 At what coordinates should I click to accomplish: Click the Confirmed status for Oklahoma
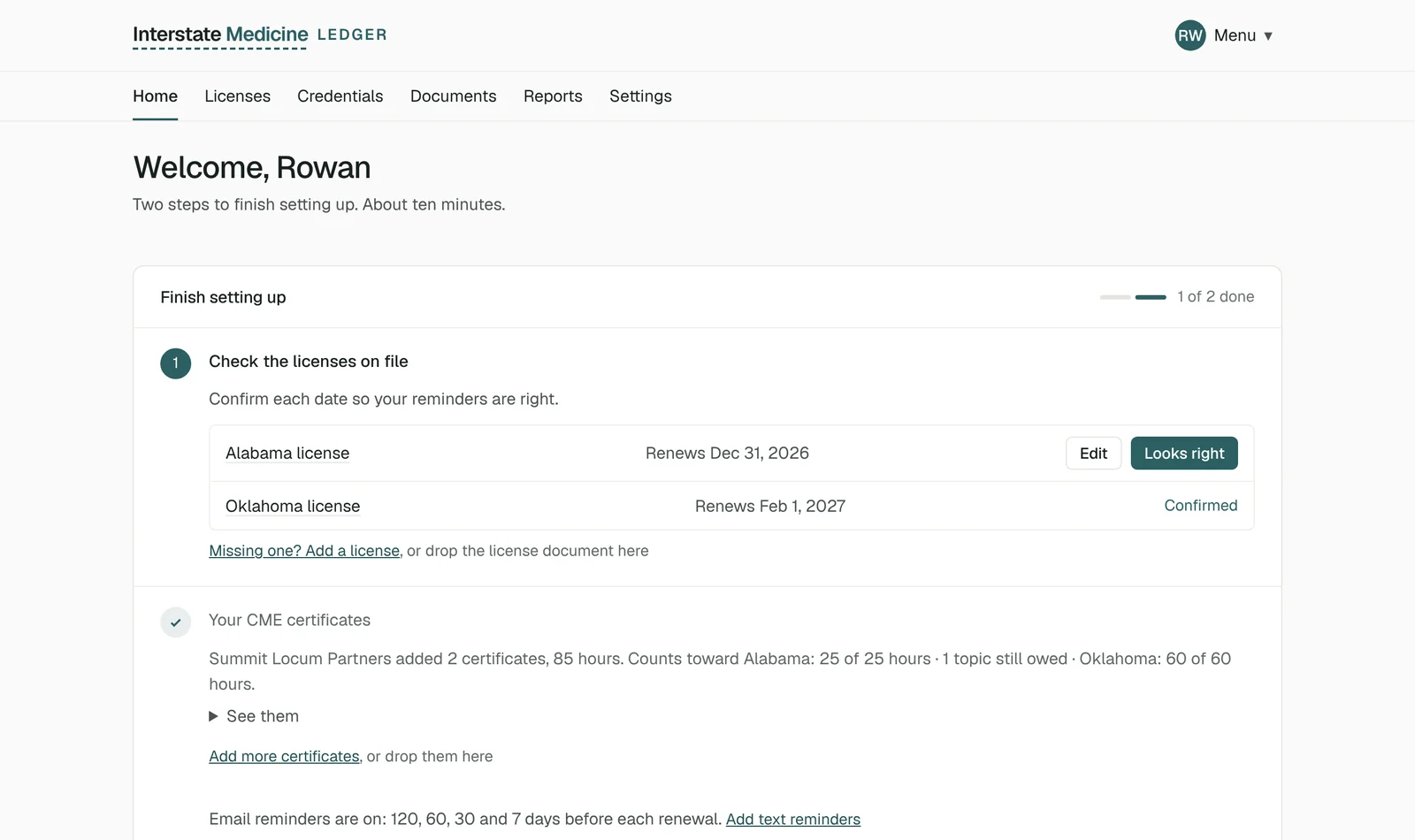coord(1201,506)
